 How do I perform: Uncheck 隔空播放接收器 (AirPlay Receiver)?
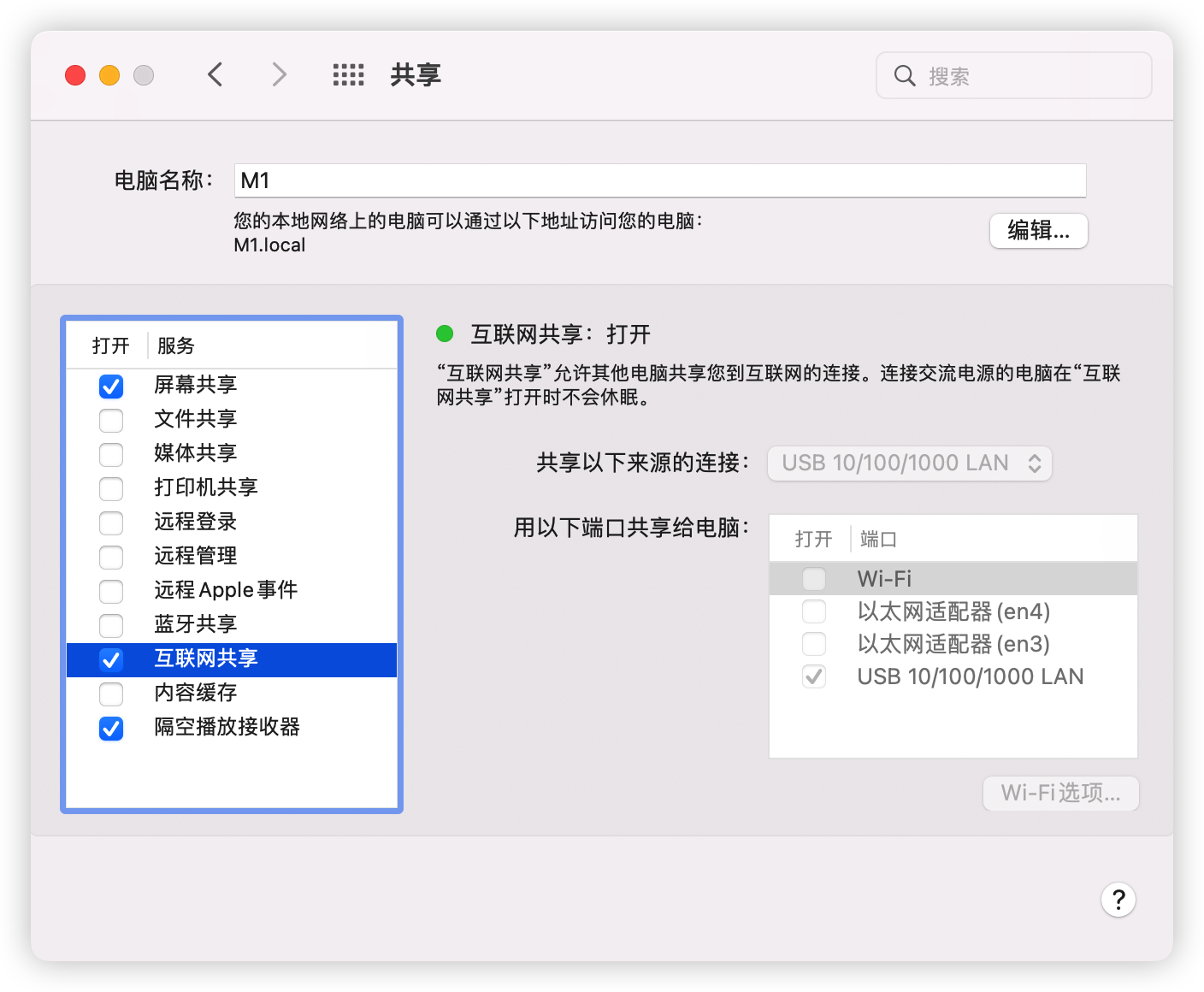pyautogui.click(x=111, y=729)
